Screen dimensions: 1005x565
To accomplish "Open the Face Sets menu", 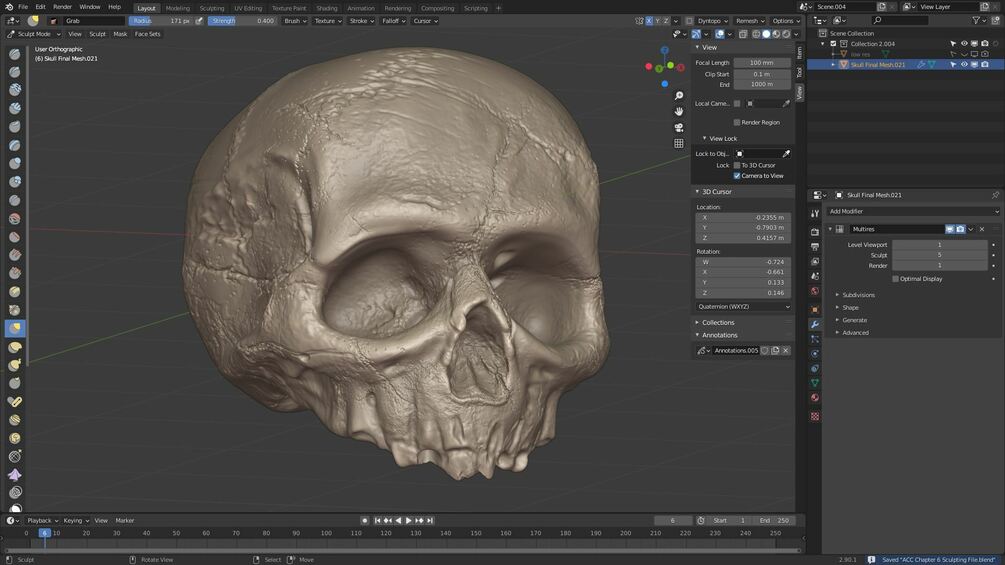I will tap(147, 34).
